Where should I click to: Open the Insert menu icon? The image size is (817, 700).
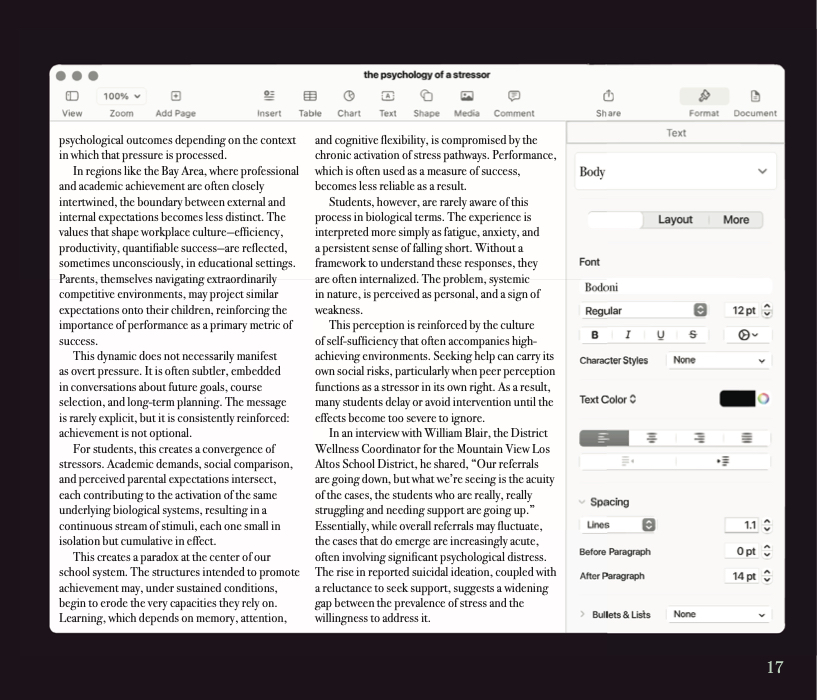pyautogui.click(x=269, y=96)
